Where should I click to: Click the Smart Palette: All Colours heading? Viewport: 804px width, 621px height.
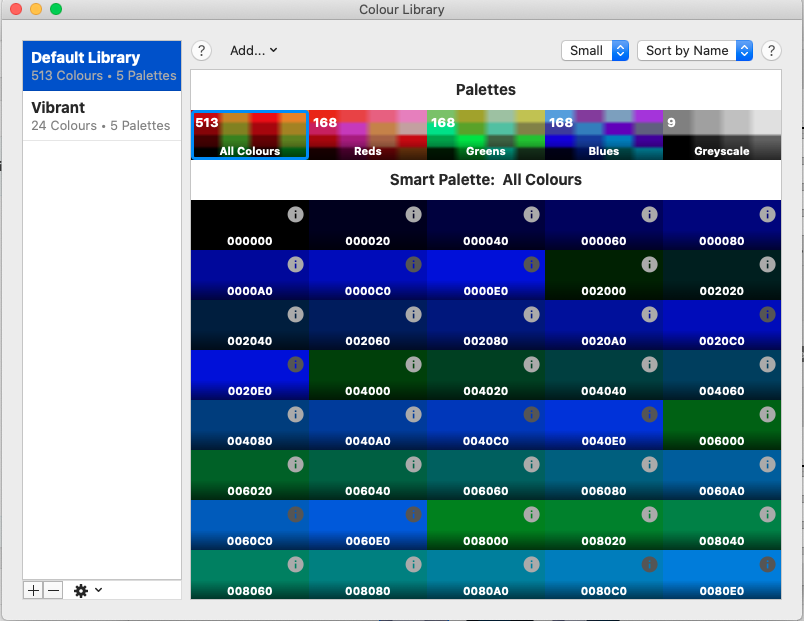click(486, 179)
